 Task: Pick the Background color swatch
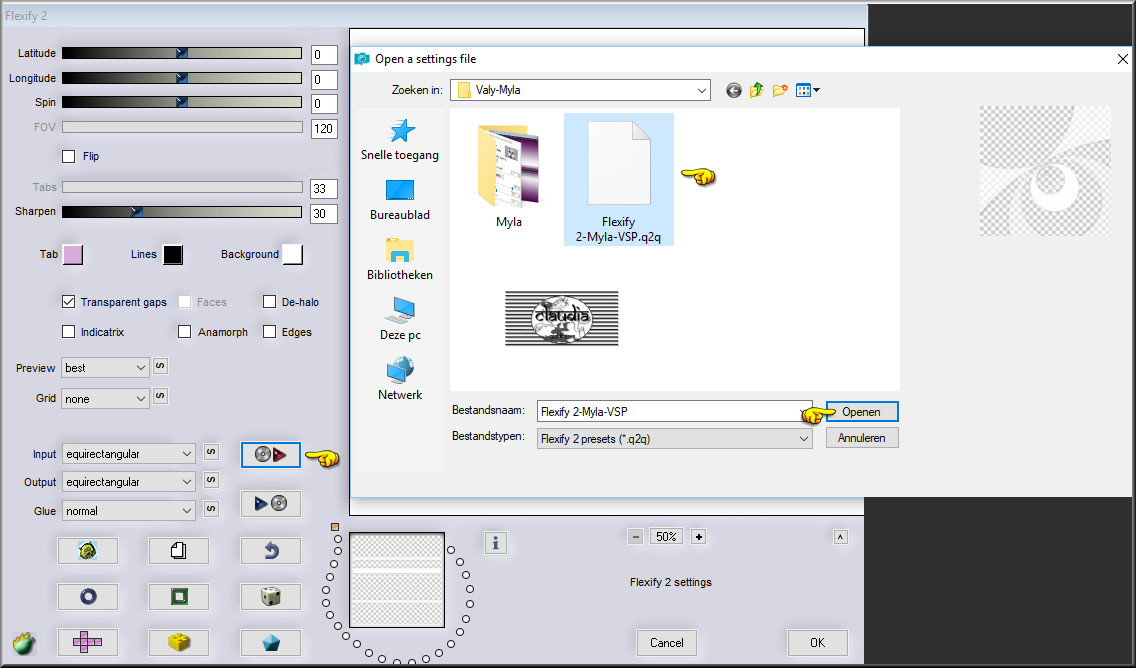click(x=293, y=254)
